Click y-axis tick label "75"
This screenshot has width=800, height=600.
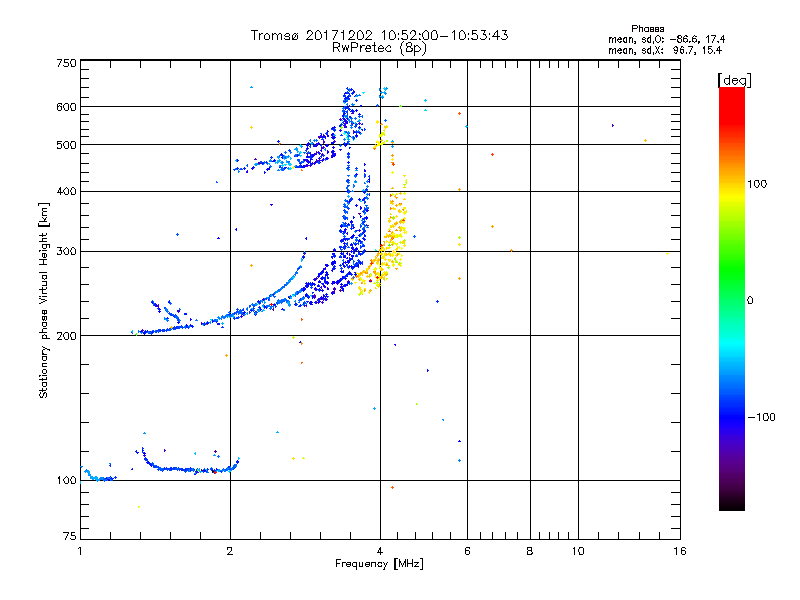coord(70,536)
